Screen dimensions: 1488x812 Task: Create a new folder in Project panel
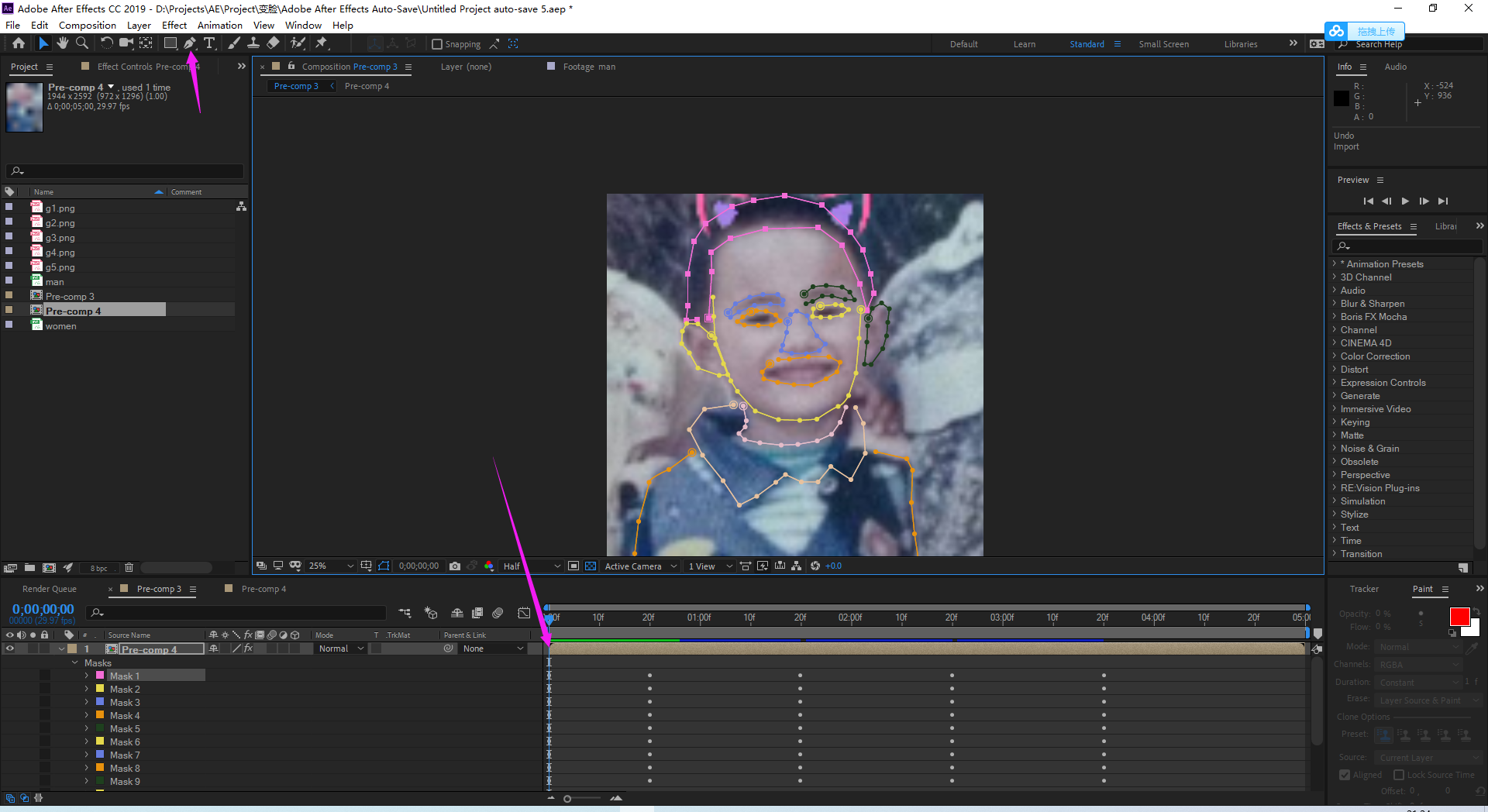click(29, 568)
